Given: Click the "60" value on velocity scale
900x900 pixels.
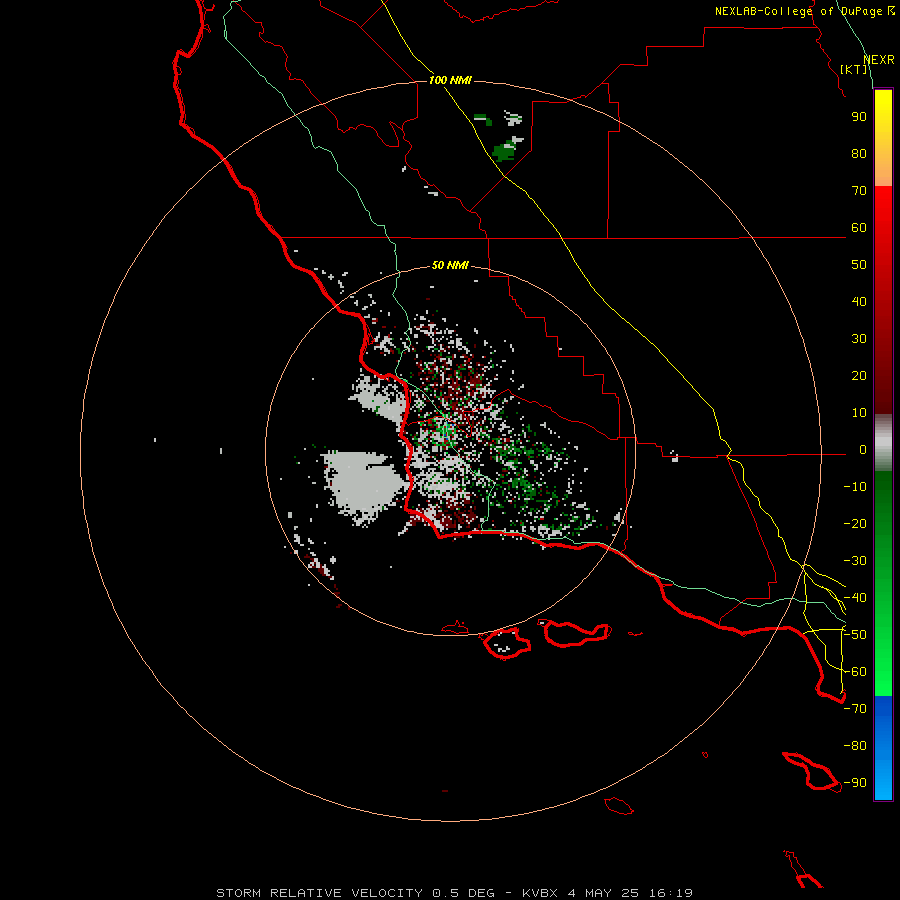Looking at the screenshot, I should pyautogui.click(x=859, y=228).
